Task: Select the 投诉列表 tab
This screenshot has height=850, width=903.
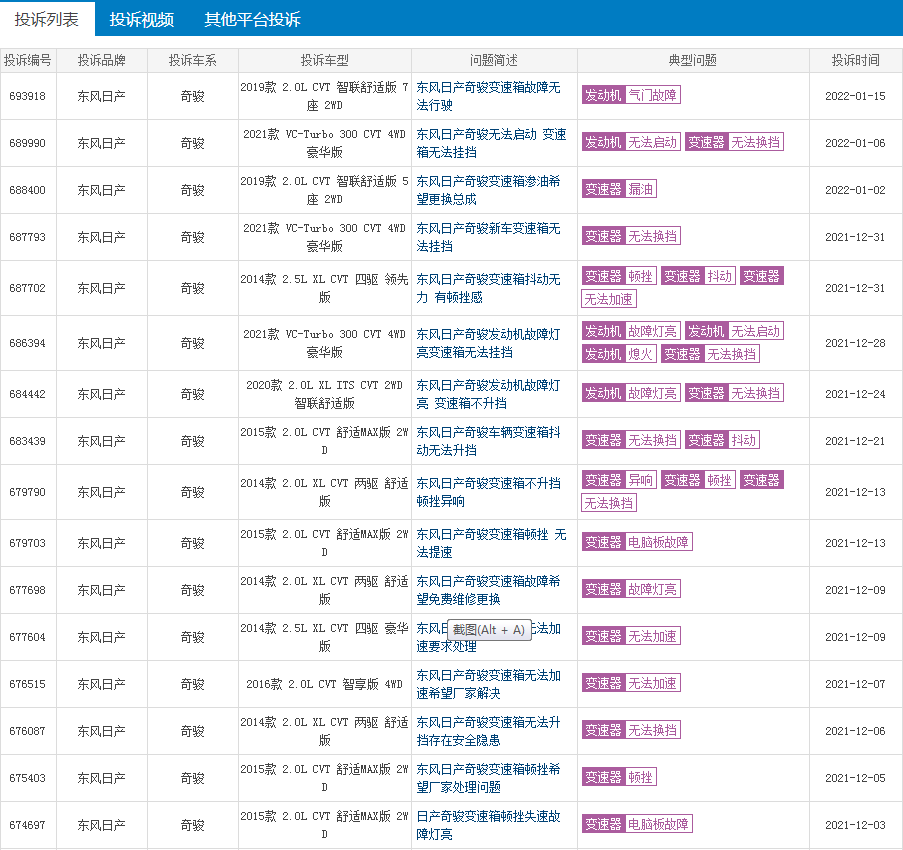Action: [x=47, y=19]
